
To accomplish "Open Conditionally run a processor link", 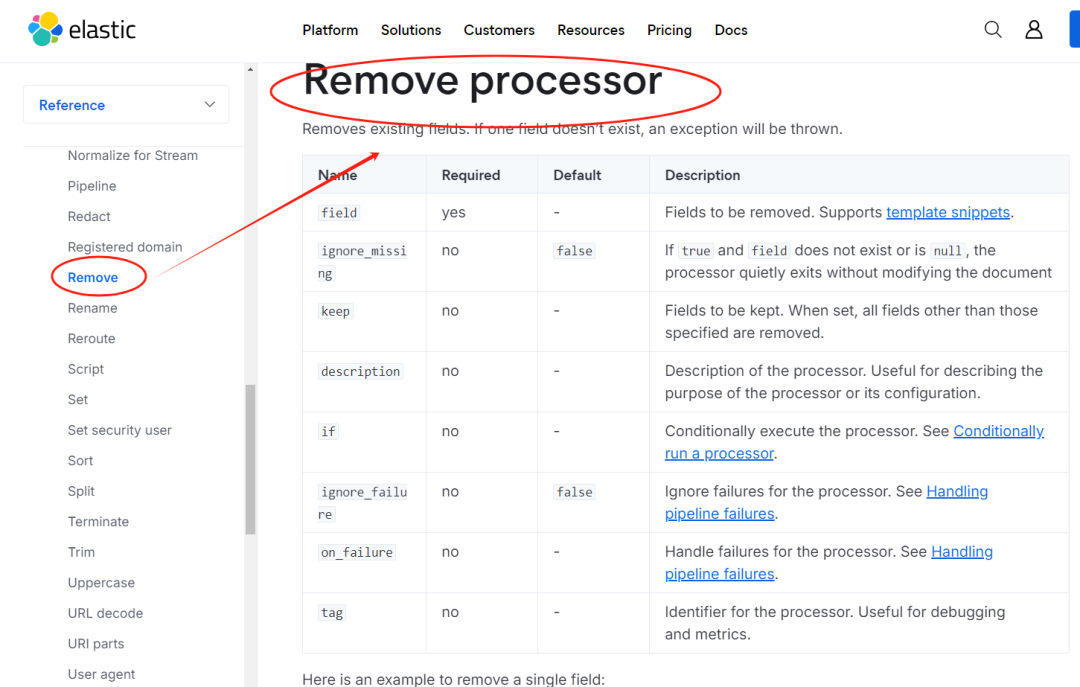I will coord(998,431).
